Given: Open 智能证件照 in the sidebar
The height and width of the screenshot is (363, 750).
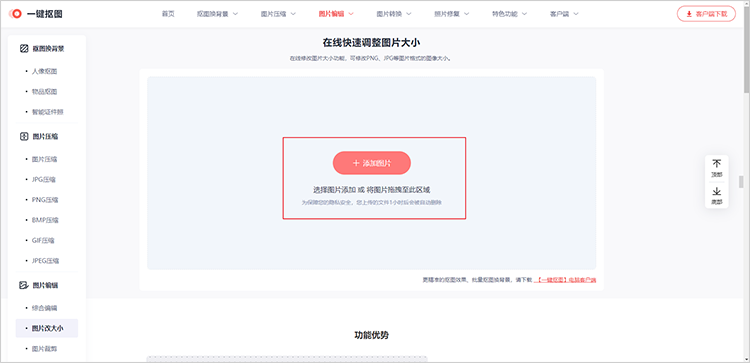Looking at the screenshot, I should (x=47, y=112).
